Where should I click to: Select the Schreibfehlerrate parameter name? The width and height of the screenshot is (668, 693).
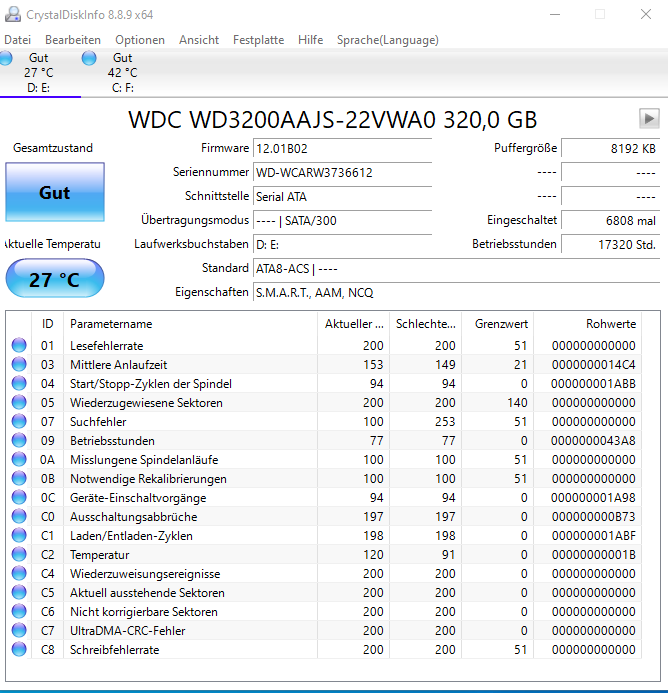(115, 650)
